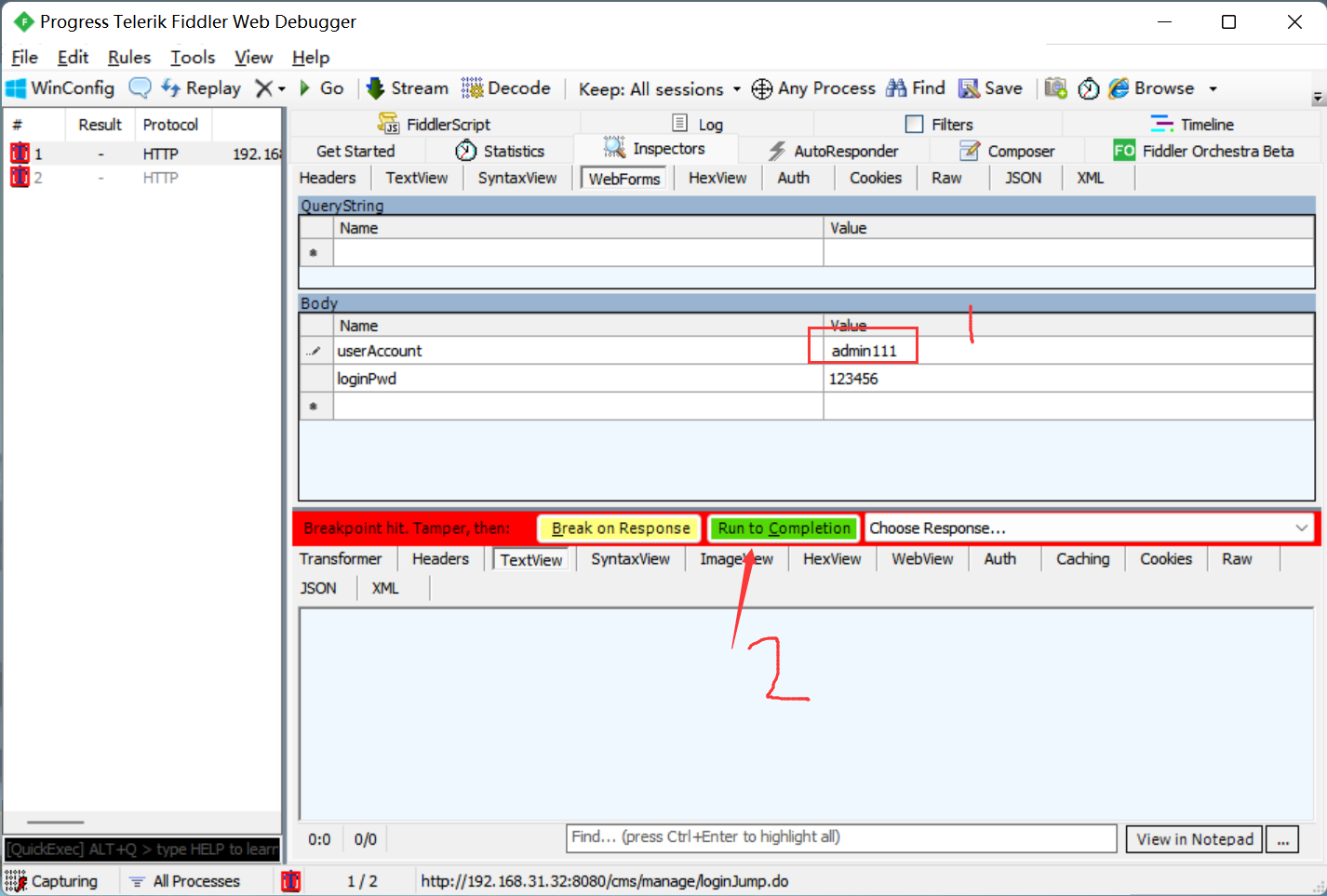Open WinConfig from the toolbar
The width and height of the screenshot is (1327, 896).
tap(60, 88)
